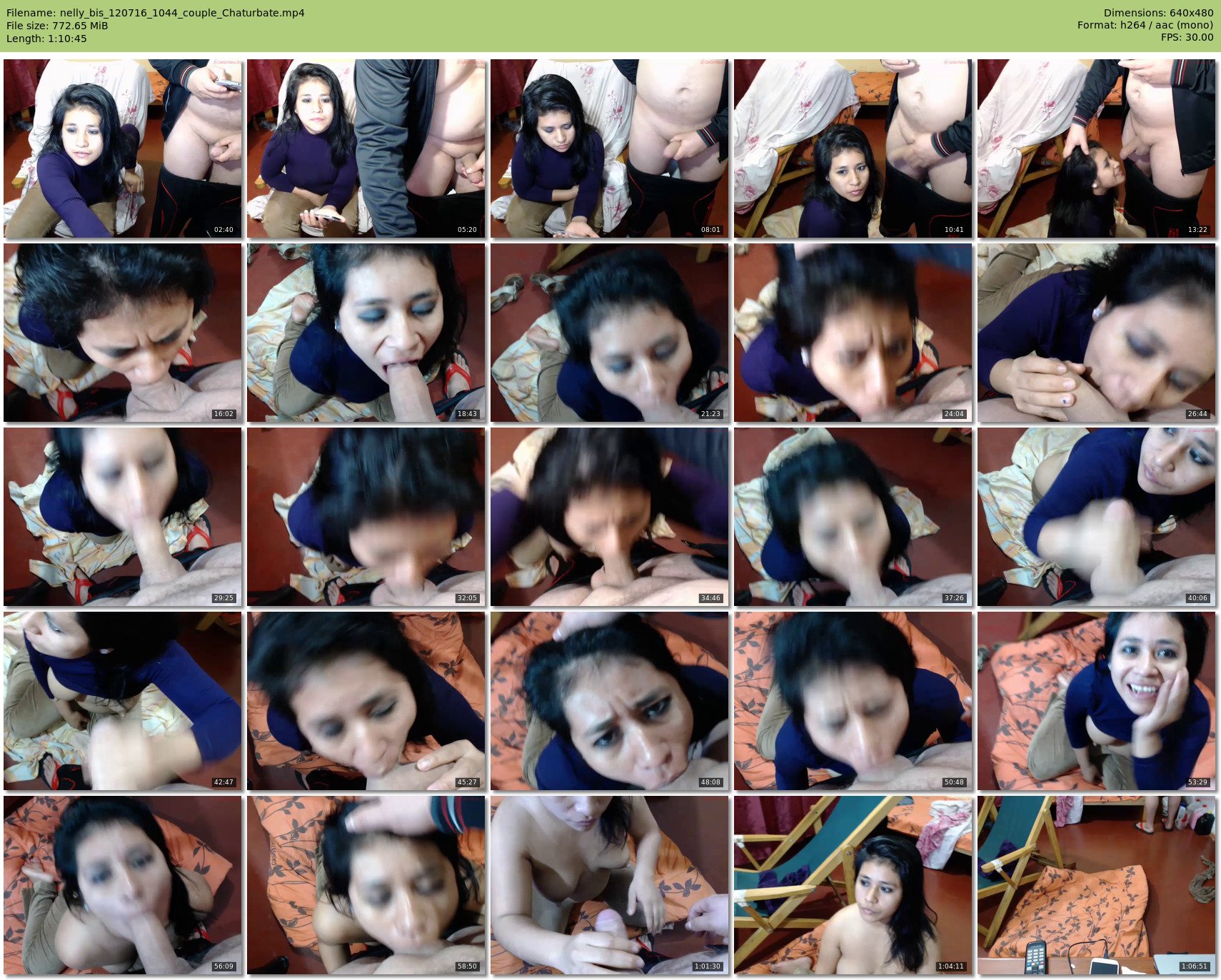Click the Dimensions 640x480 label

pyautogui.click(x=1158, y=13)
